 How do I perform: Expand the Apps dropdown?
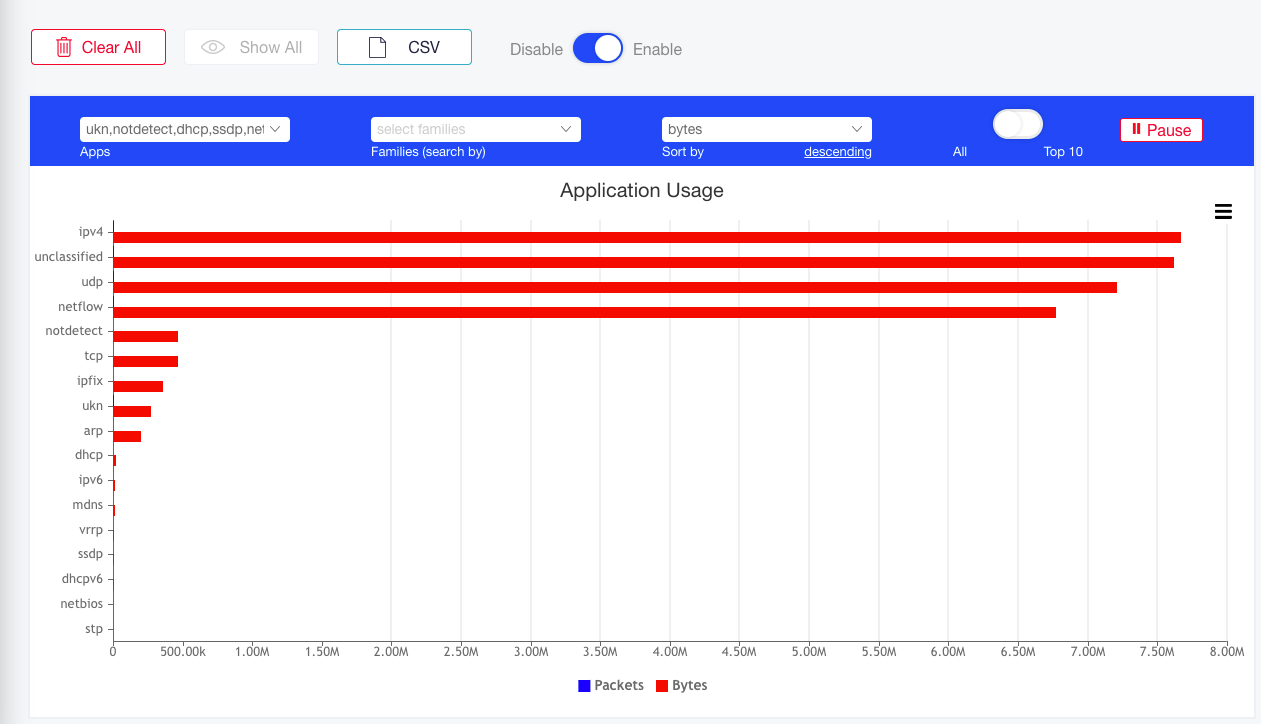pos(185,129)
